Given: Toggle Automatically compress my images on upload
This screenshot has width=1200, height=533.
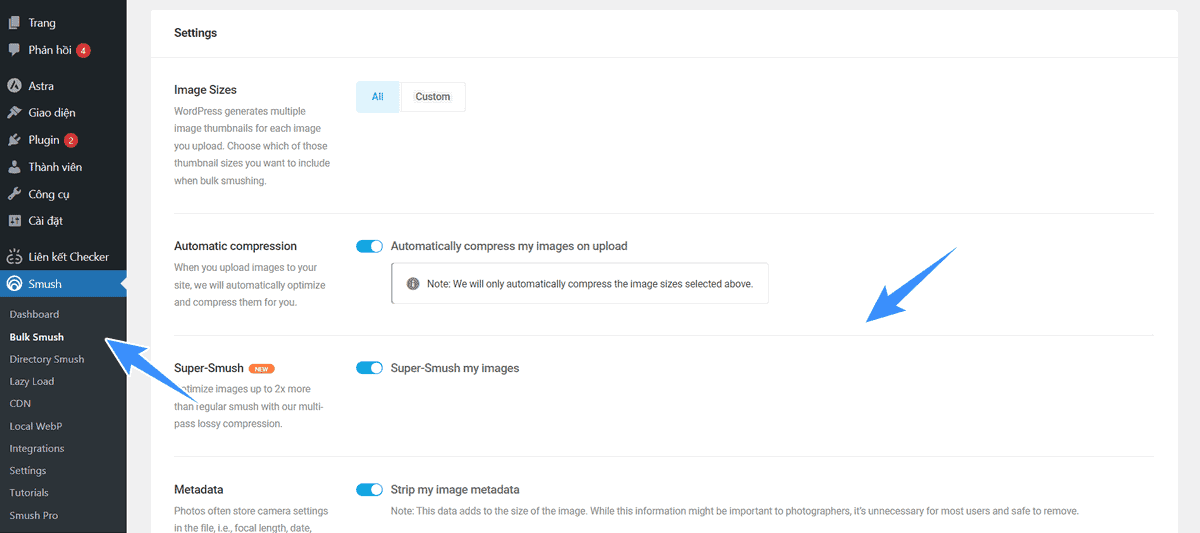Looking at the screenshot, I should pyautogui.click(x=370, y=246).
